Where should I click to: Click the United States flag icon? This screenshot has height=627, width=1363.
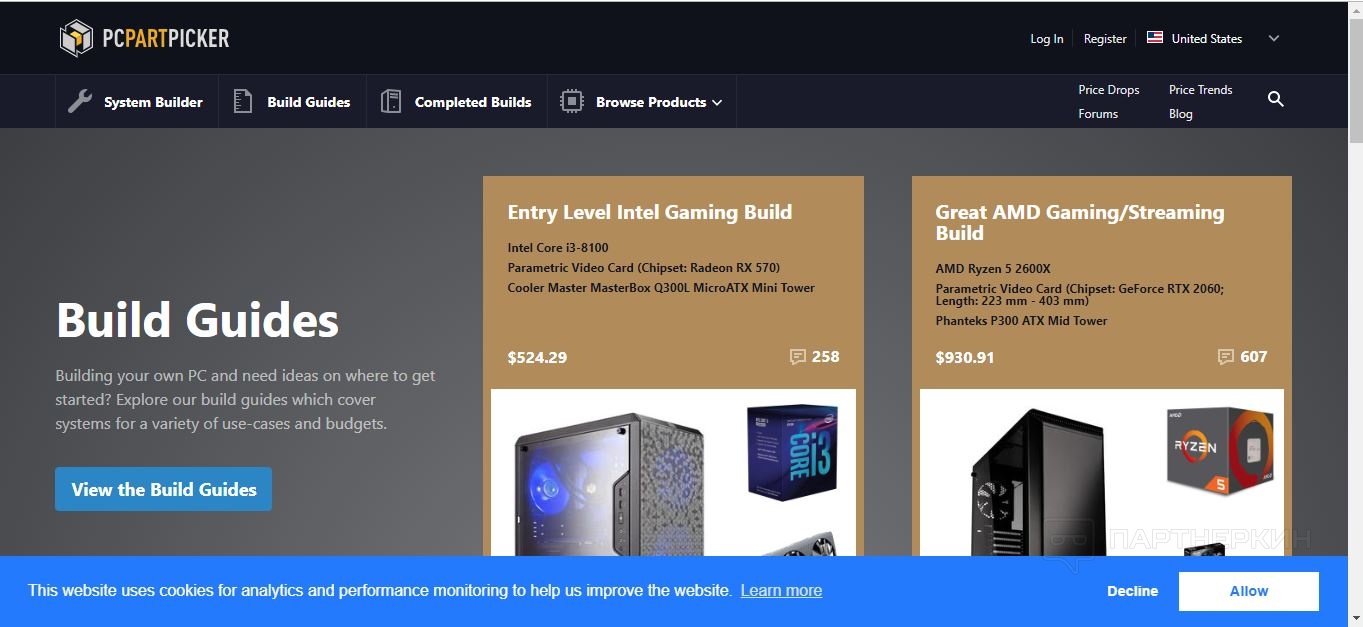[x=1155, y=38]
